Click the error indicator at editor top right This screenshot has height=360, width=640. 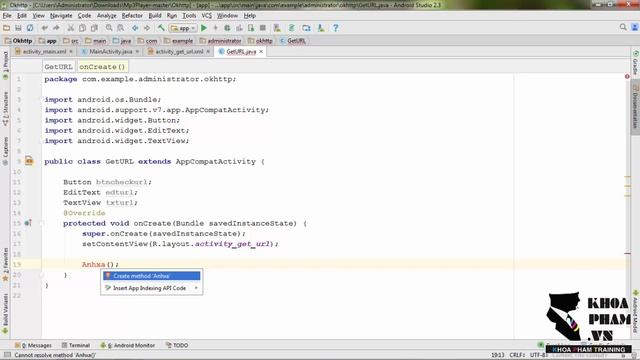click(627, 76)
